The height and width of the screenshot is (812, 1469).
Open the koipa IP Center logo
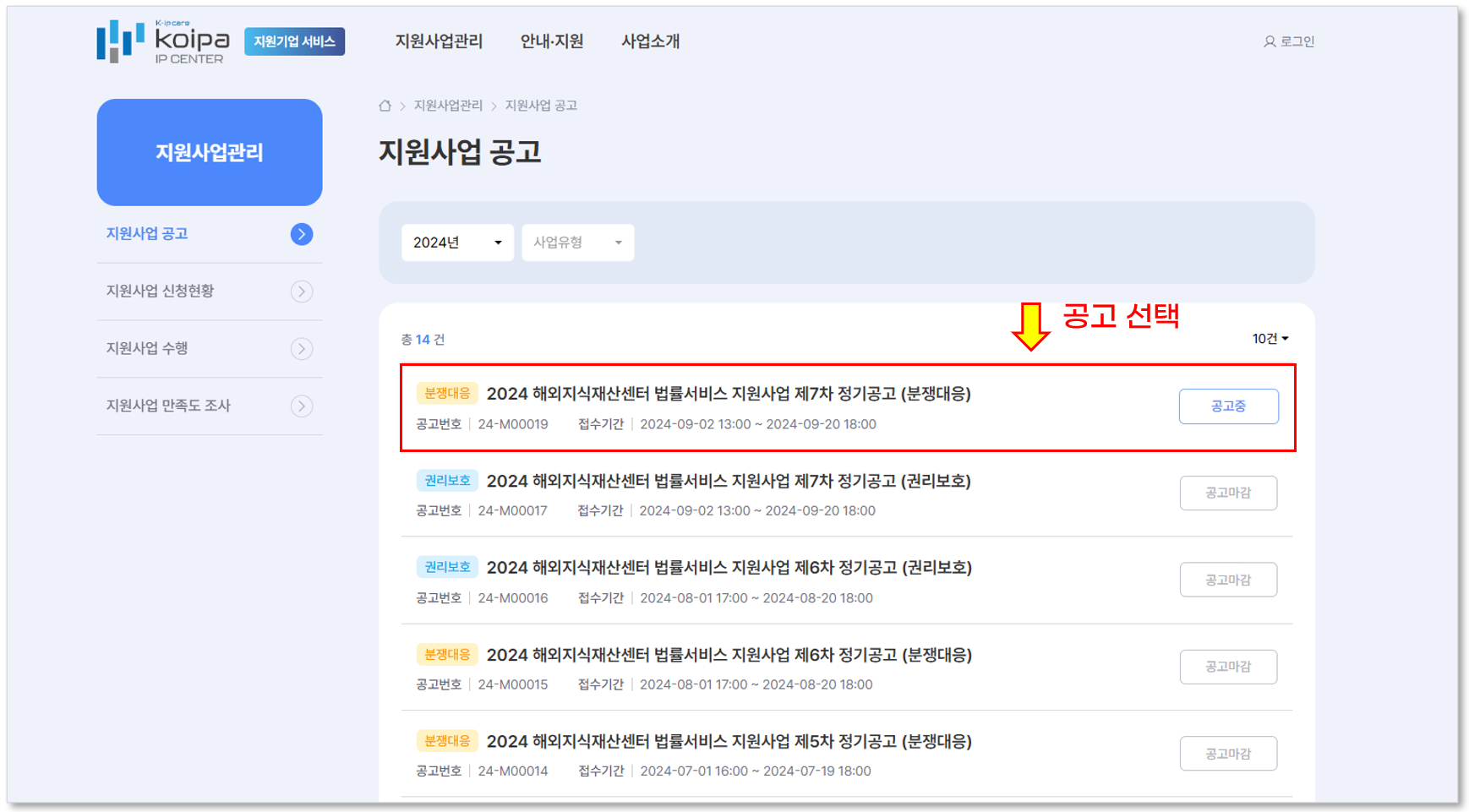tap(163, 41)
